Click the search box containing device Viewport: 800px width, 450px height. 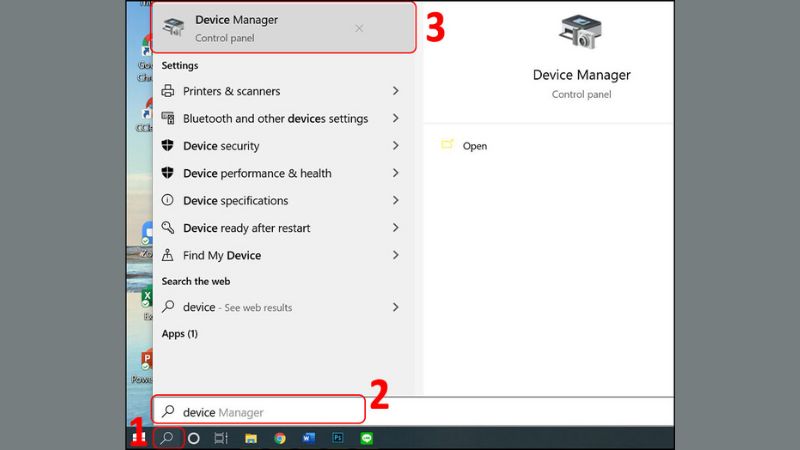click(x=260, y=411)
